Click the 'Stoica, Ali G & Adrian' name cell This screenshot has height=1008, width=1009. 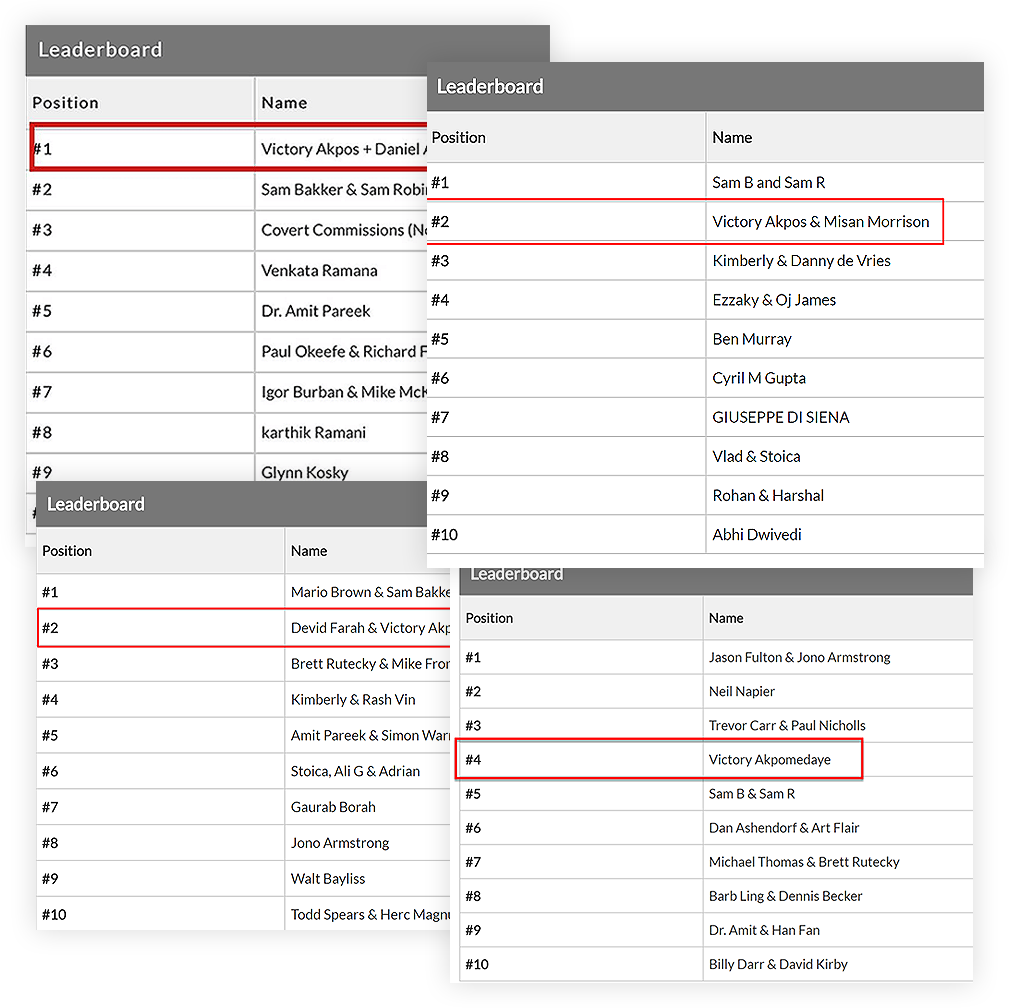pos(368,771)
